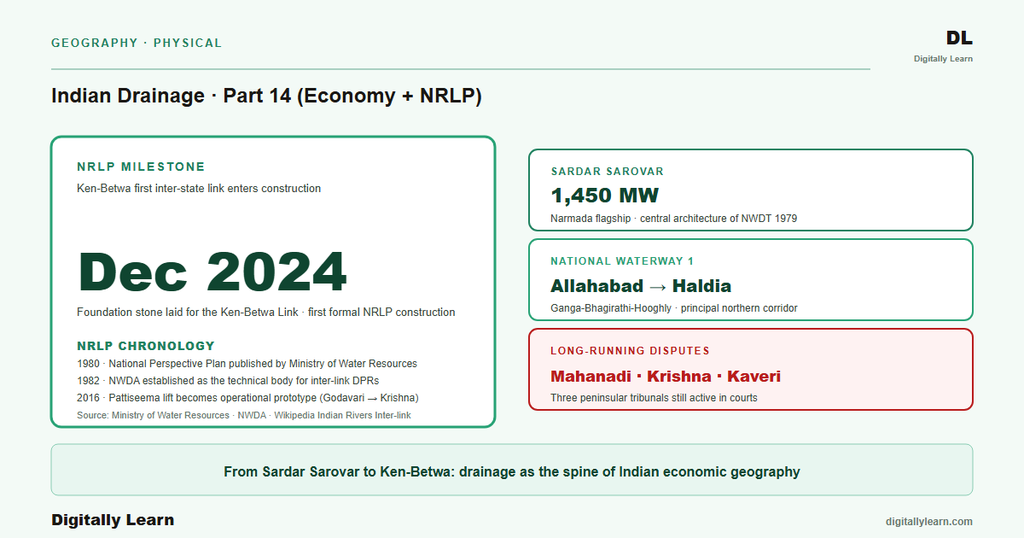Image resolution: width=1024 pixels, height=538 pixels.
Task: Click the DL logo mark
Action: pyautogui.click(x=959, y=39)
